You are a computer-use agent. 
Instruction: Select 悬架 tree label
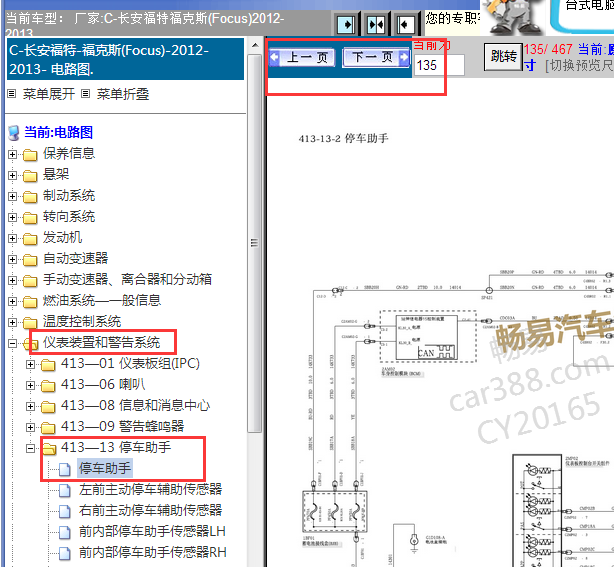[x=56, y=174]
